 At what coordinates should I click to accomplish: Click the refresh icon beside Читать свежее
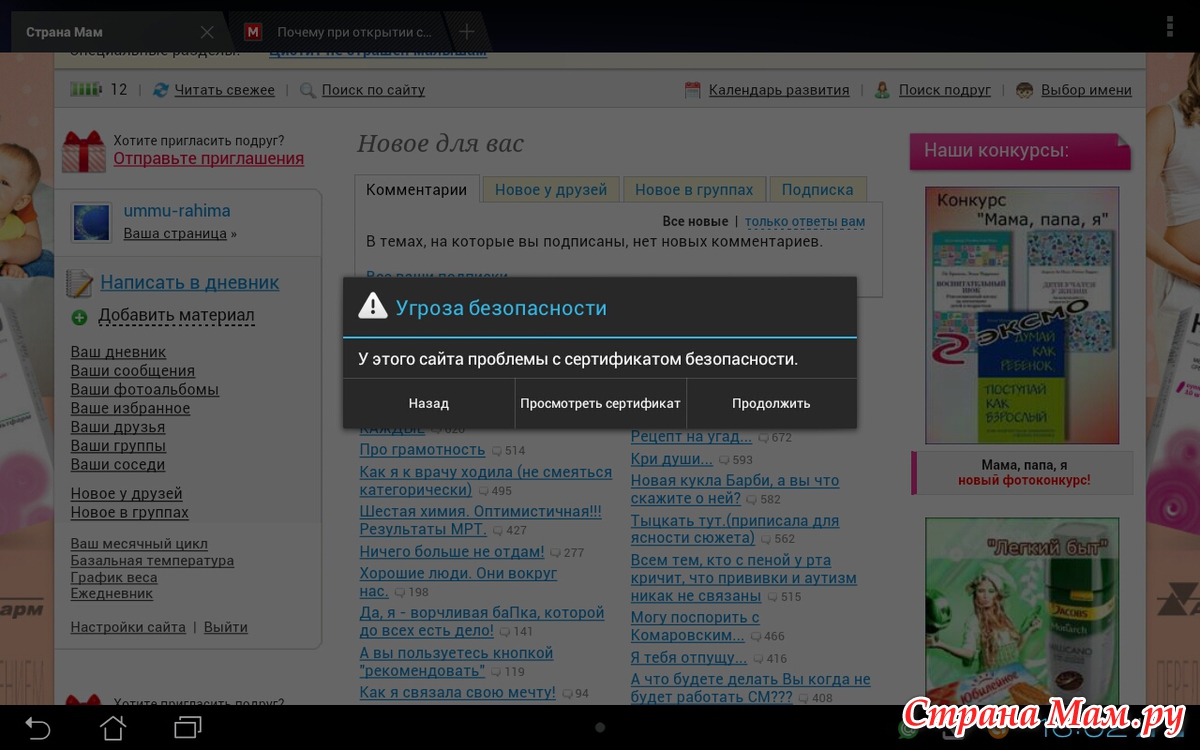[x=161, y=90]
